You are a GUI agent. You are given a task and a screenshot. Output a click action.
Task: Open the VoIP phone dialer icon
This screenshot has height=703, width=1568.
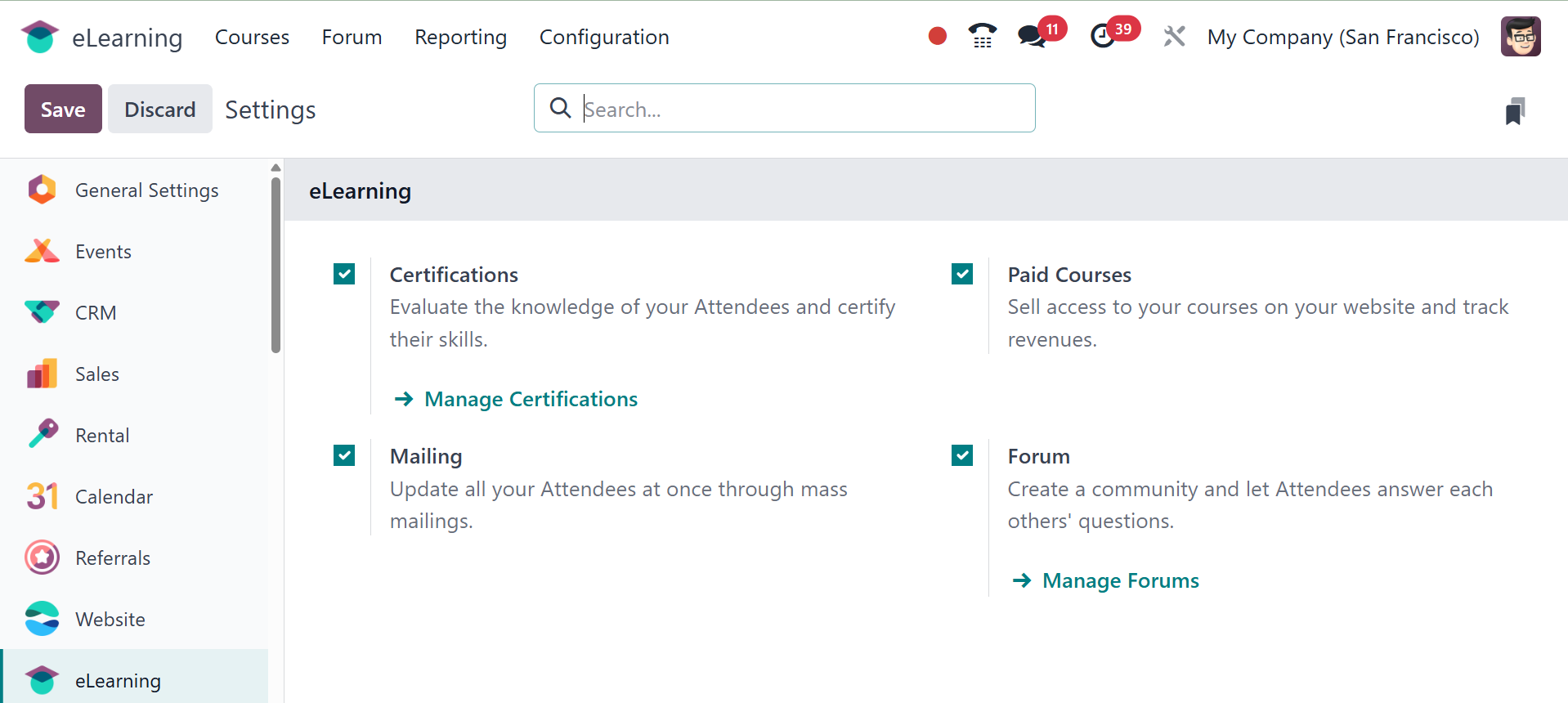click(982, 36)
